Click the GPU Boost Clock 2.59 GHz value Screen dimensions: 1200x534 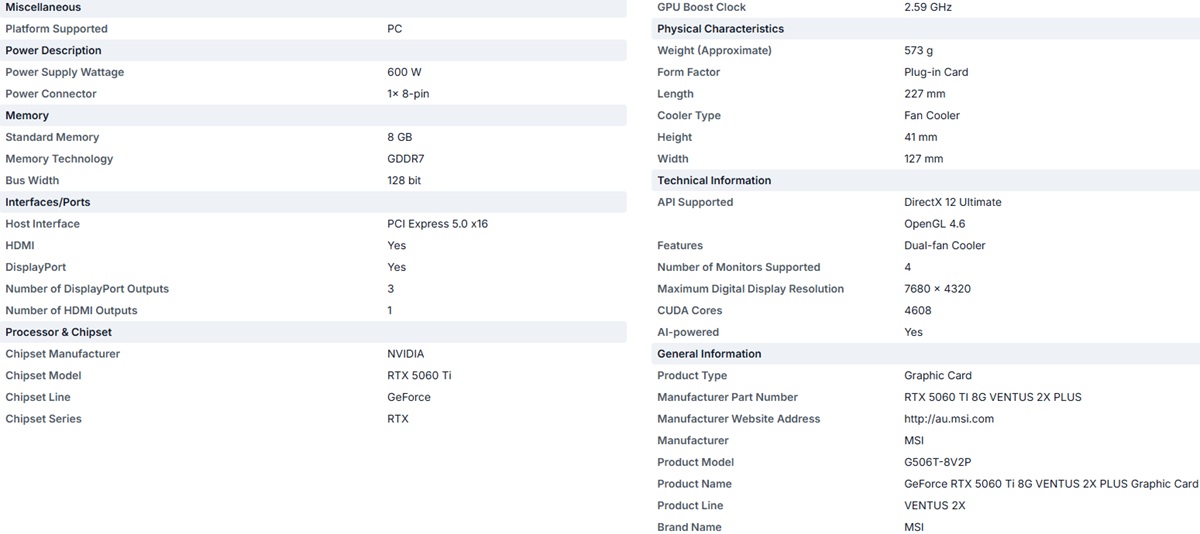[x=928, y=7]
